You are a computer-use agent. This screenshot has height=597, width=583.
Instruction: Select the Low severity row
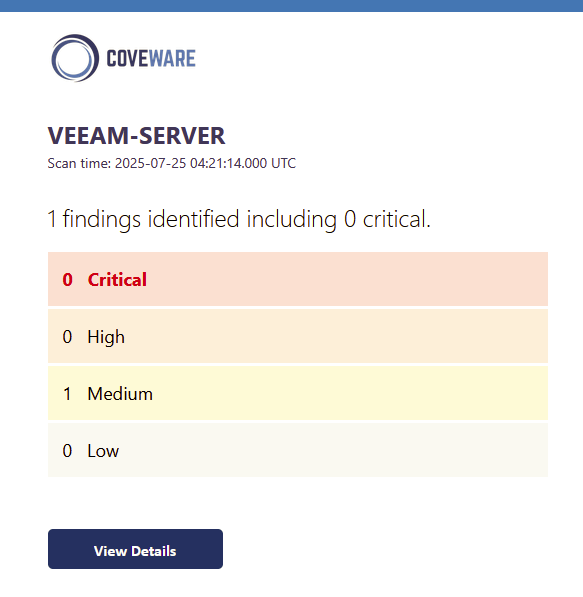pyautogui.click(x=298, y=450)
